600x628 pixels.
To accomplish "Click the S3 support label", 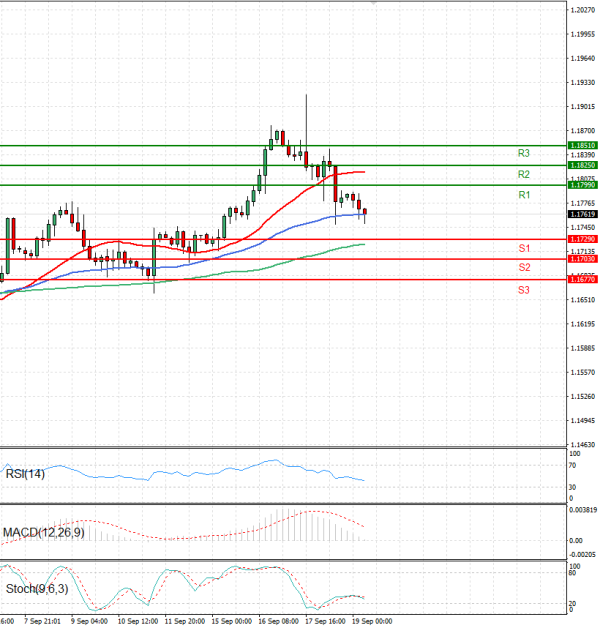I will [x=523, y=290].
